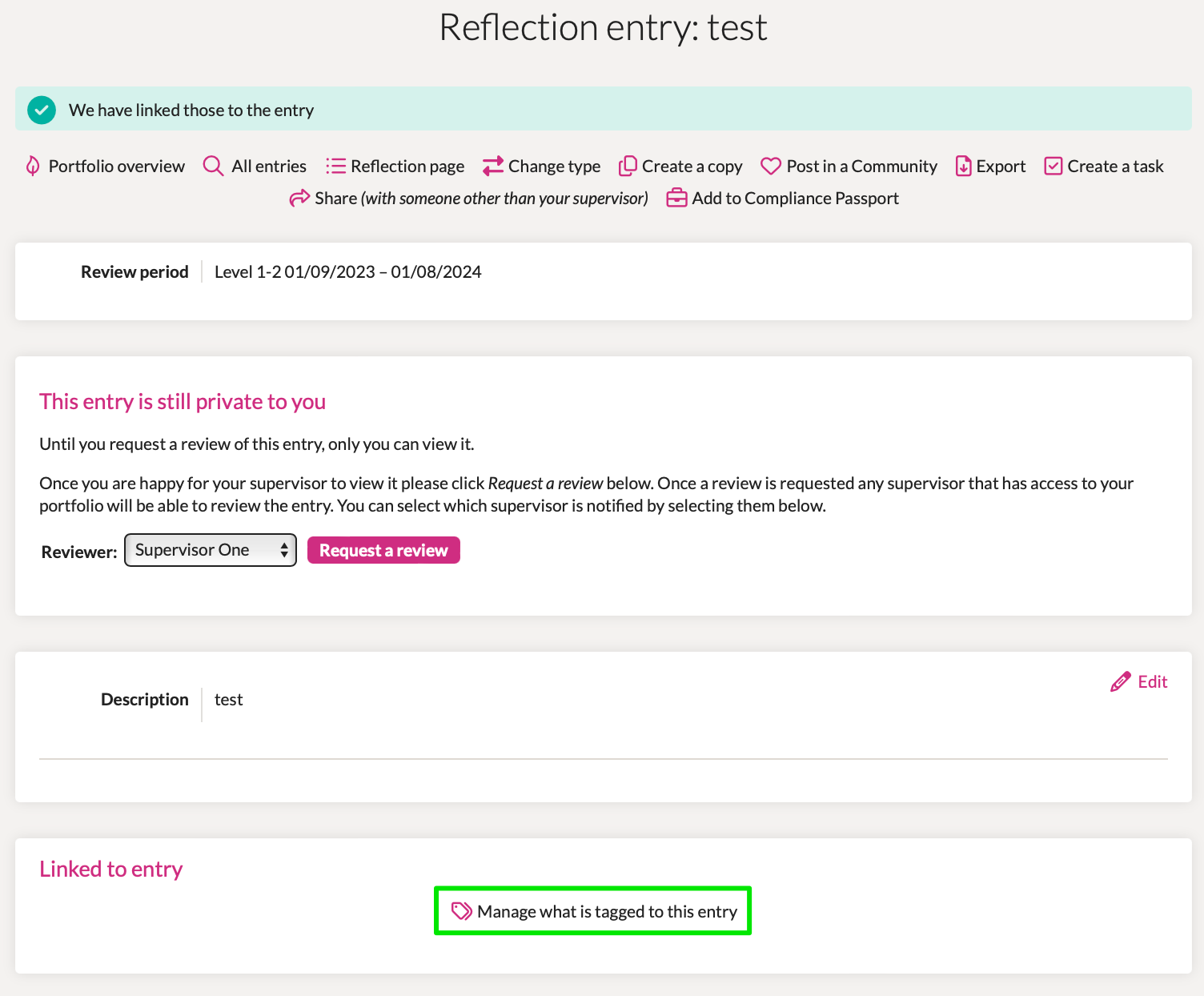
Task: Click the 'Reflection entry: test' page title
Action: (x=603, y=27)
